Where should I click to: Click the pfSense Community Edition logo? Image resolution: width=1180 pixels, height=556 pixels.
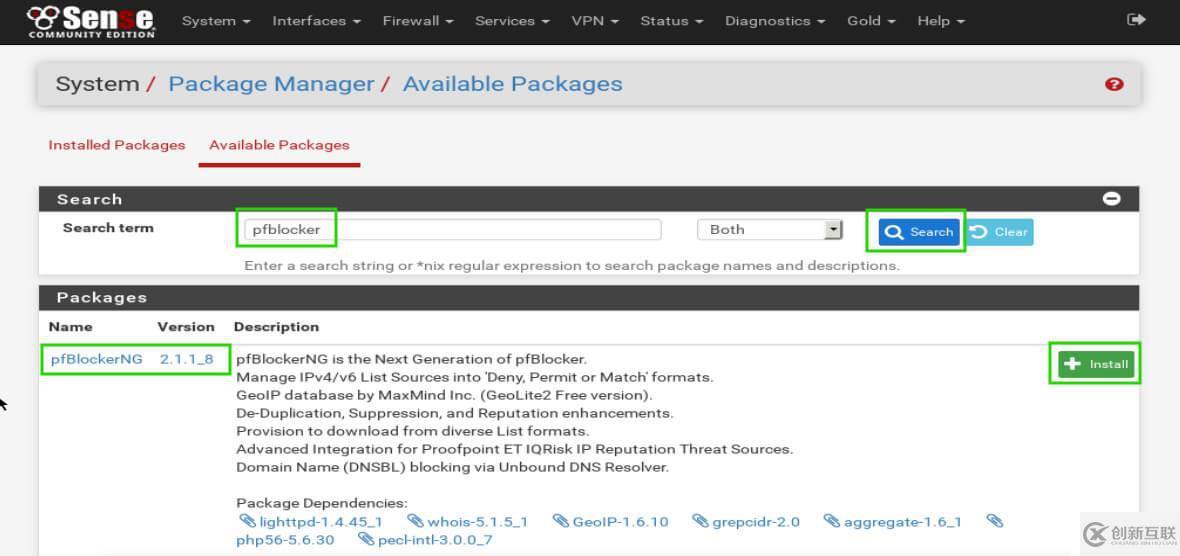click(91, 21)
